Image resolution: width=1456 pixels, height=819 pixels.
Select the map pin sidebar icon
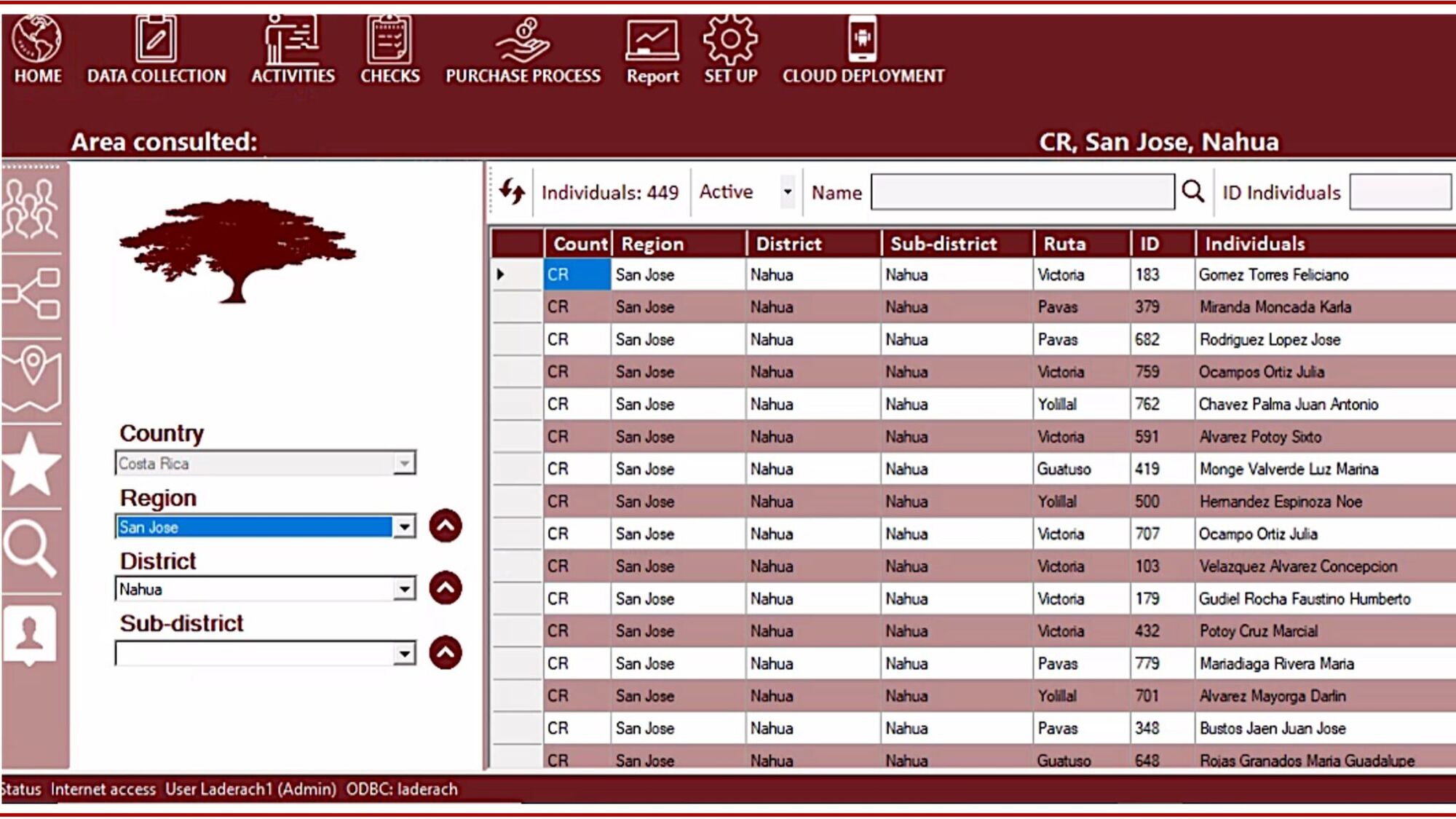click(32, 377)
